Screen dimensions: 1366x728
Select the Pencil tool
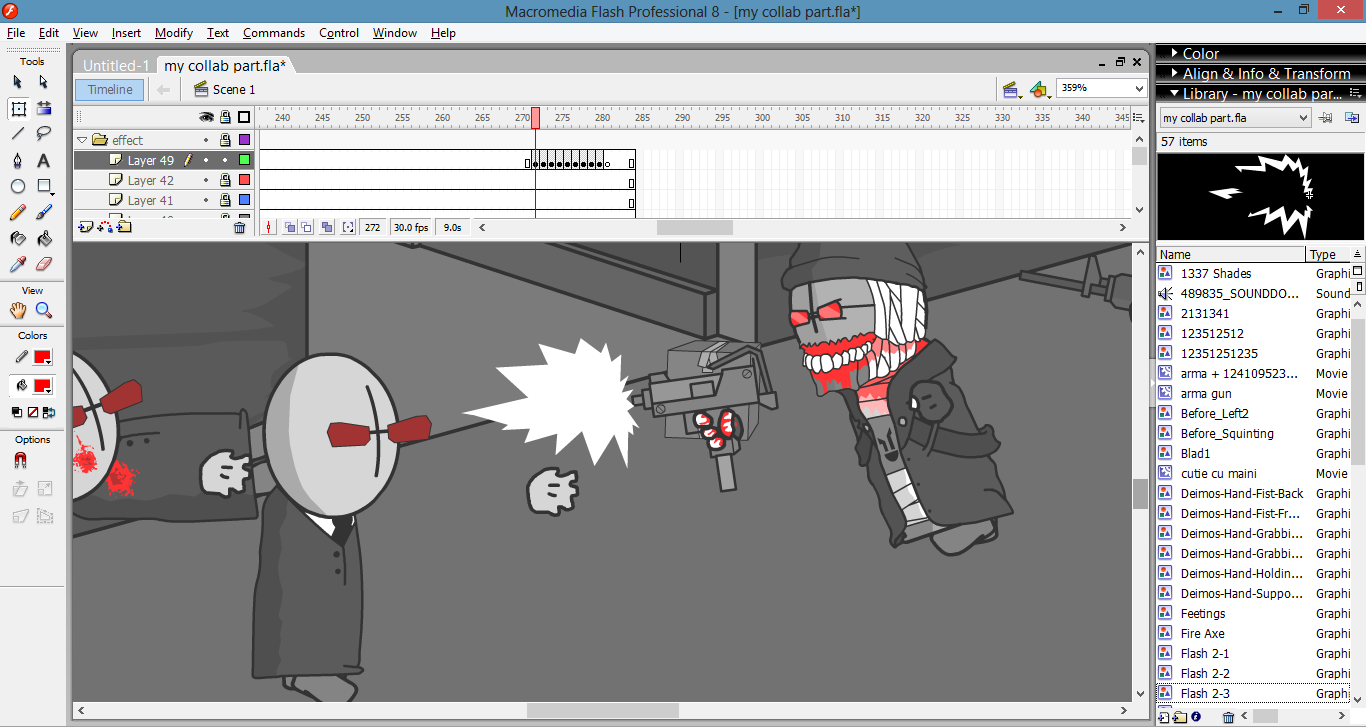(18, 212)
